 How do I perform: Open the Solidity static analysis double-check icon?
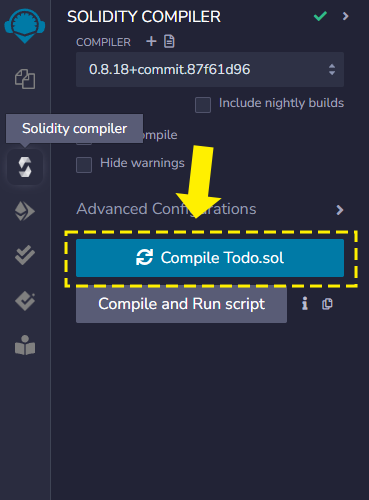pos(25,255)
